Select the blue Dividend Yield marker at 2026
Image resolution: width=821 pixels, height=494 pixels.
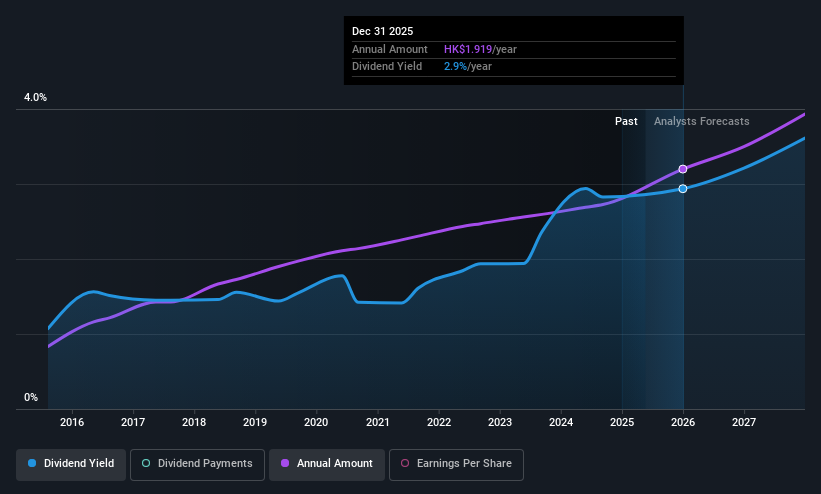683,189
